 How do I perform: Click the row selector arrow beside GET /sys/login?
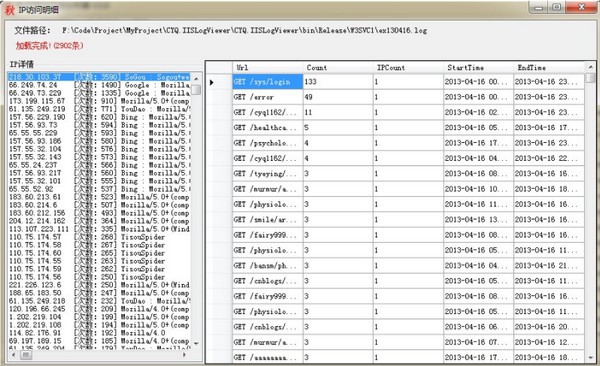pyautogui.click(x=212, y=82)
